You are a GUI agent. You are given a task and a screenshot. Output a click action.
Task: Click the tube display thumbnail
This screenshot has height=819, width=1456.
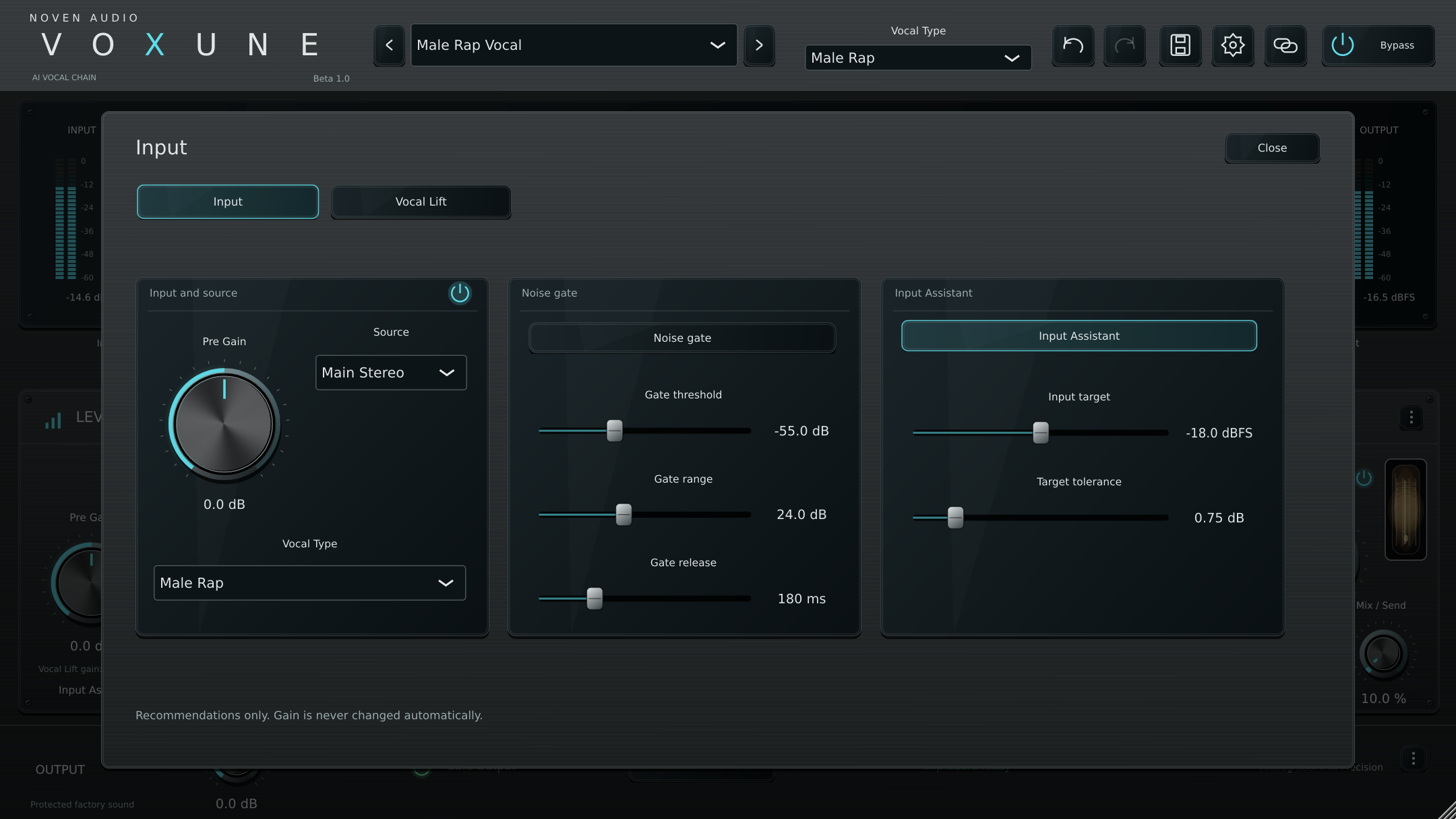click(1405, 510)
